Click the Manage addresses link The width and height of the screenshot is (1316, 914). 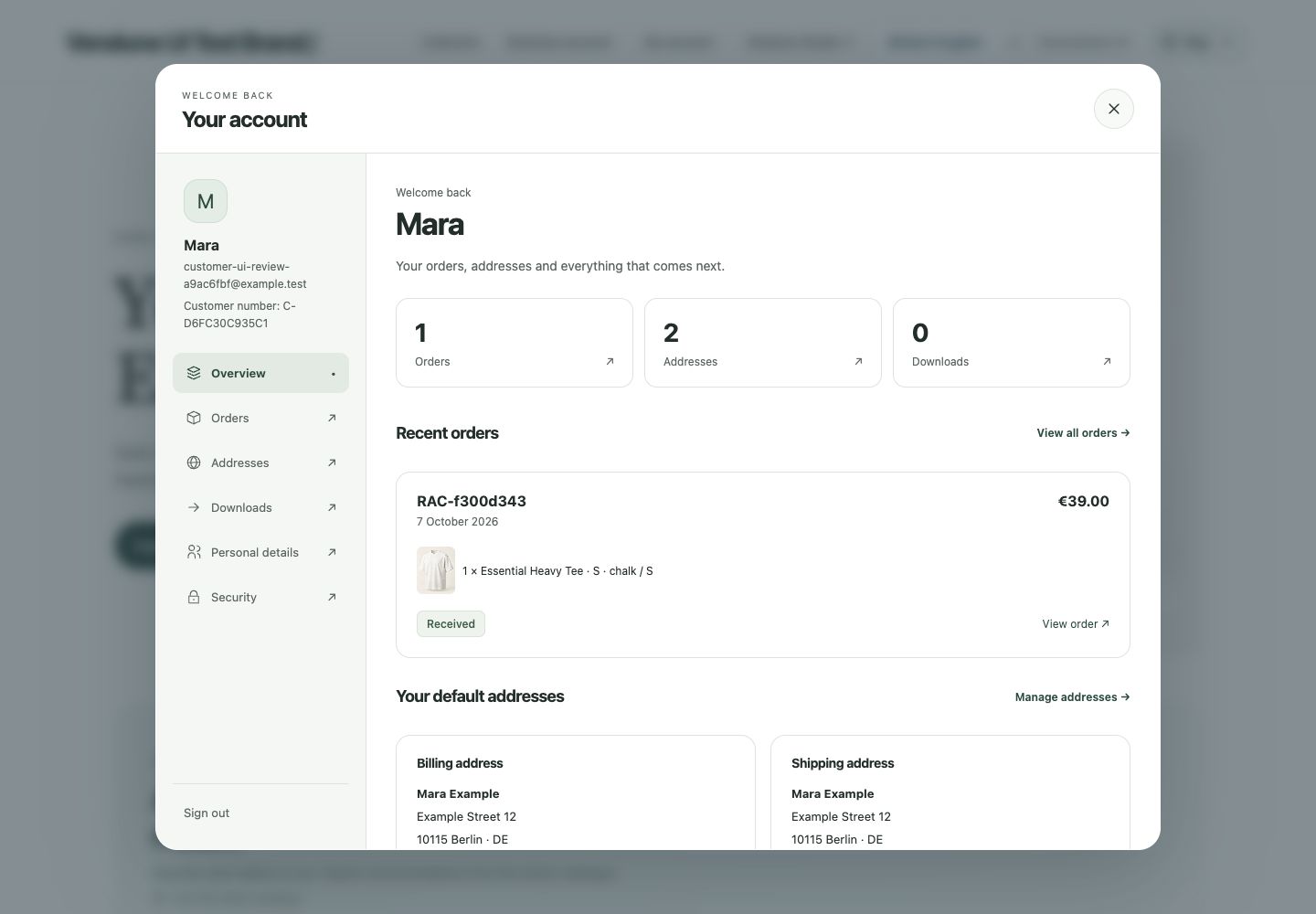1072,697
